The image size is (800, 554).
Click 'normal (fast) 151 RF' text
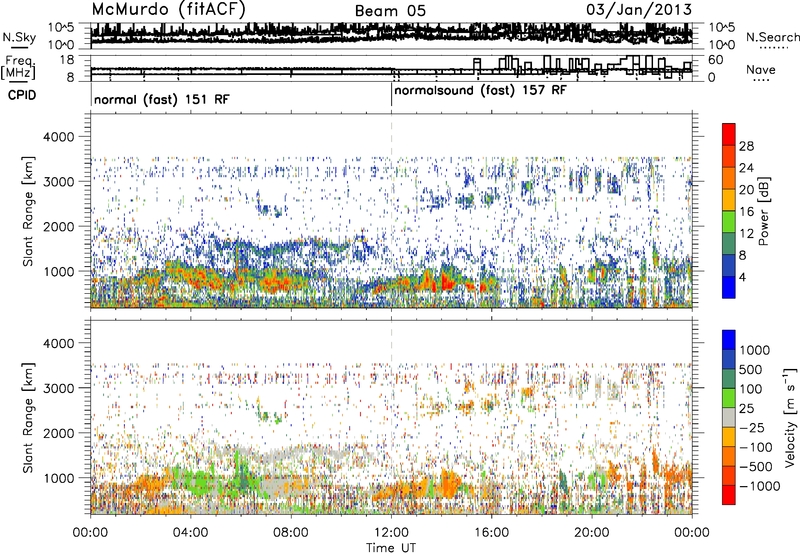click(162, 99)
